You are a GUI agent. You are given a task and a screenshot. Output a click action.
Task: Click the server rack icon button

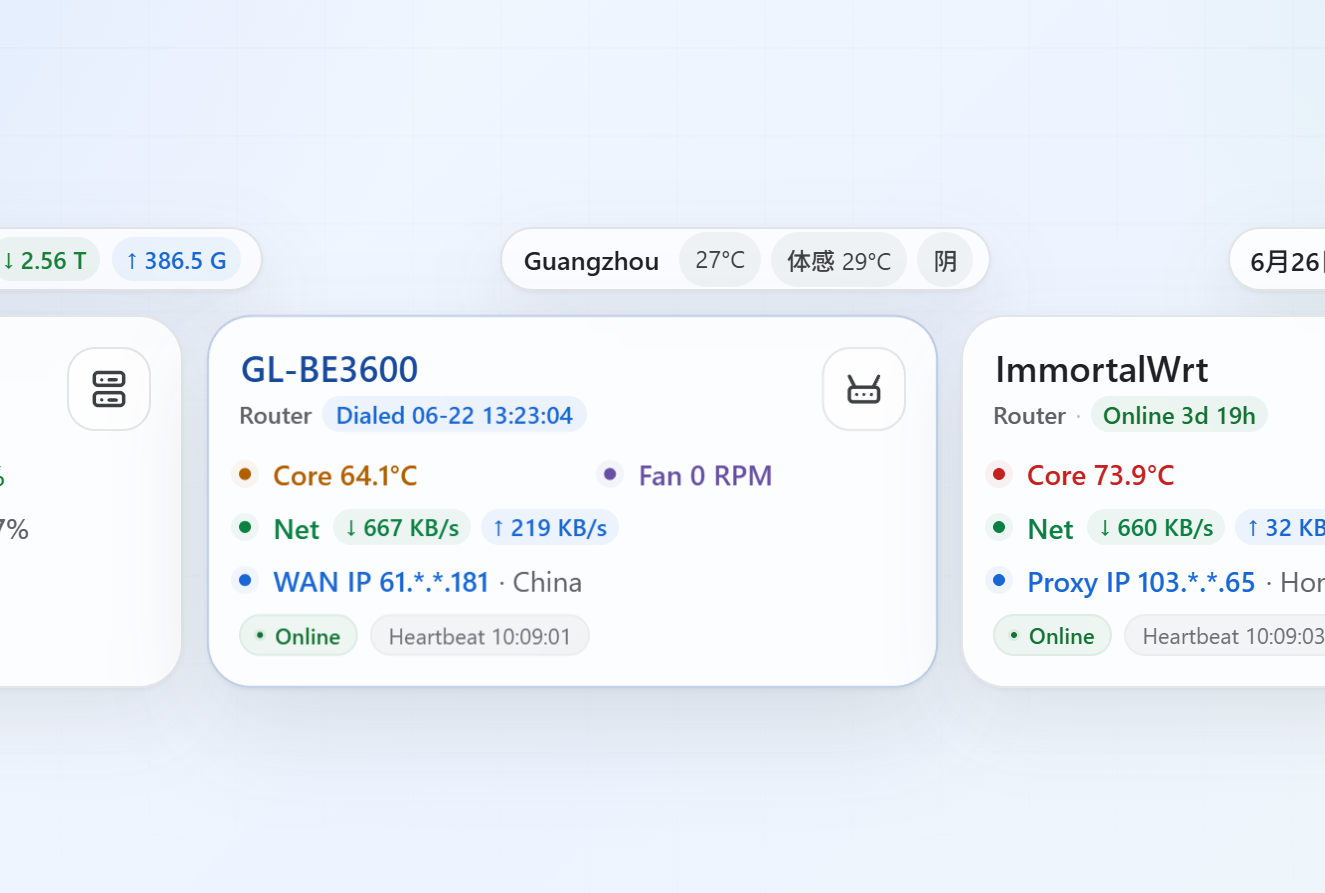pyautogui.click(x=109, y=389)
